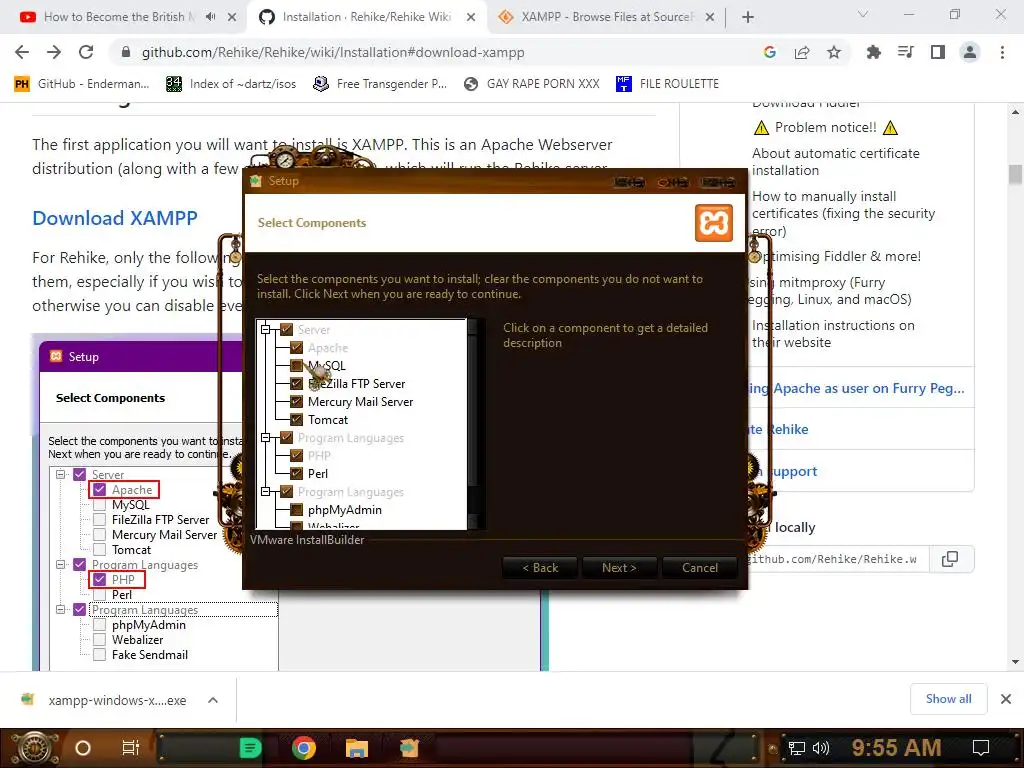The height and width of the screenshot is (768, 1024).
Task: Switch to Installation Rehike Wiki tab
Action: coord(366,17)
